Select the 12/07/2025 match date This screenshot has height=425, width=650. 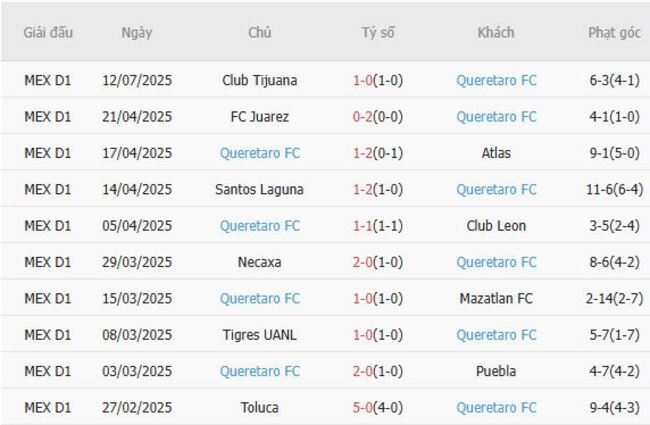click(137, 80)
